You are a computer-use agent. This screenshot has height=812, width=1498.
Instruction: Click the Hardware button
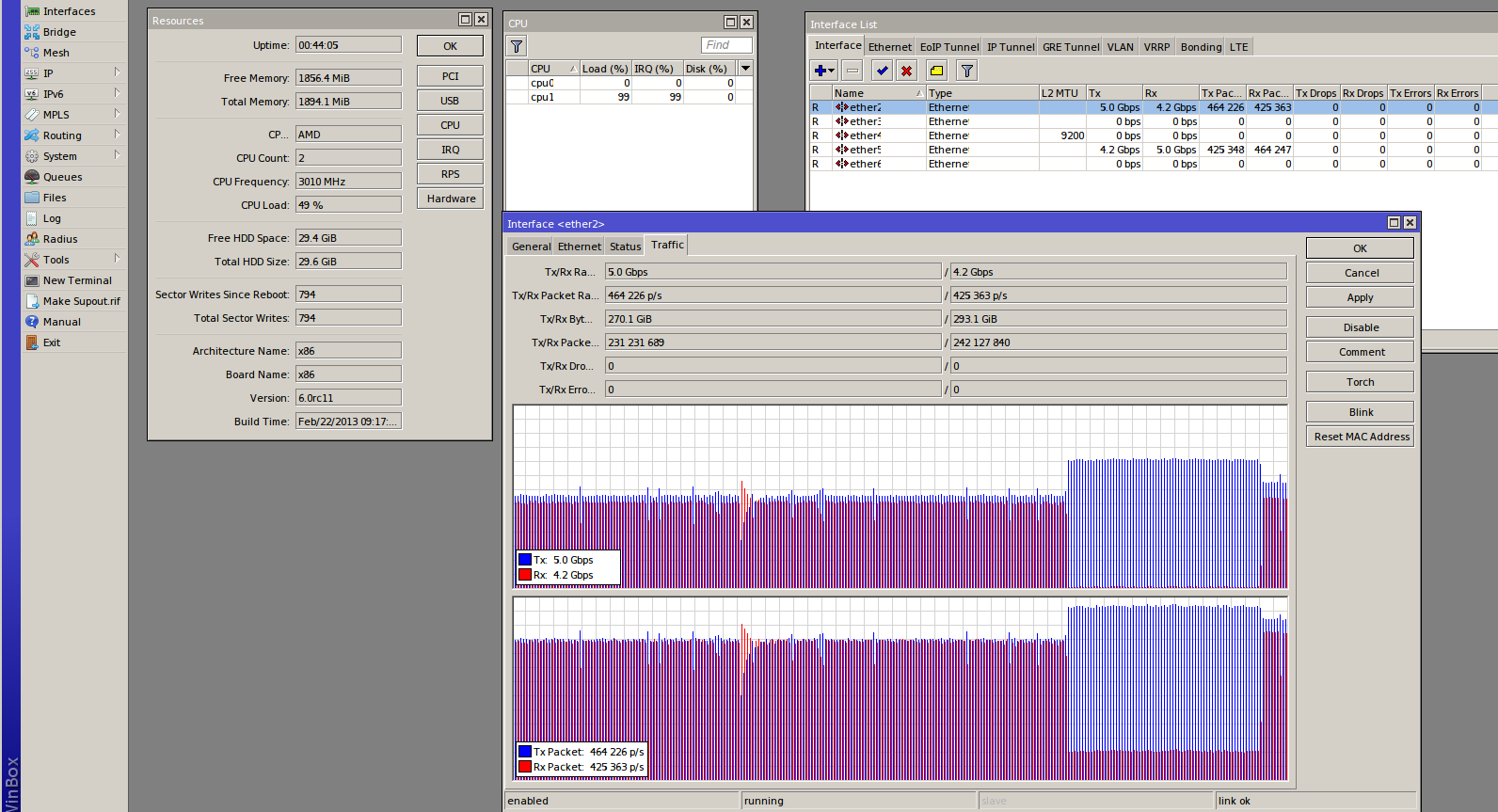(x=450, y=199)
